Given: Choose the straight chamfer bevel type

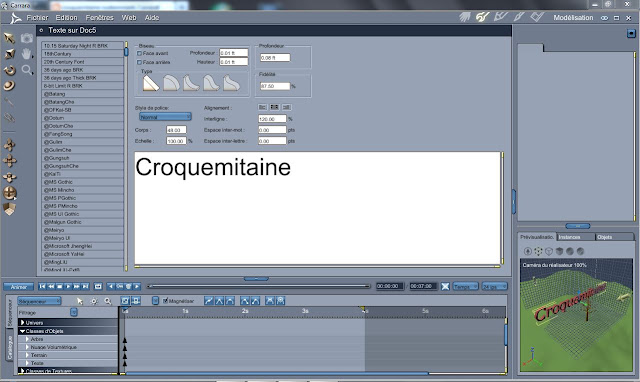Looking at the screenshot, I should click(151, 83).
